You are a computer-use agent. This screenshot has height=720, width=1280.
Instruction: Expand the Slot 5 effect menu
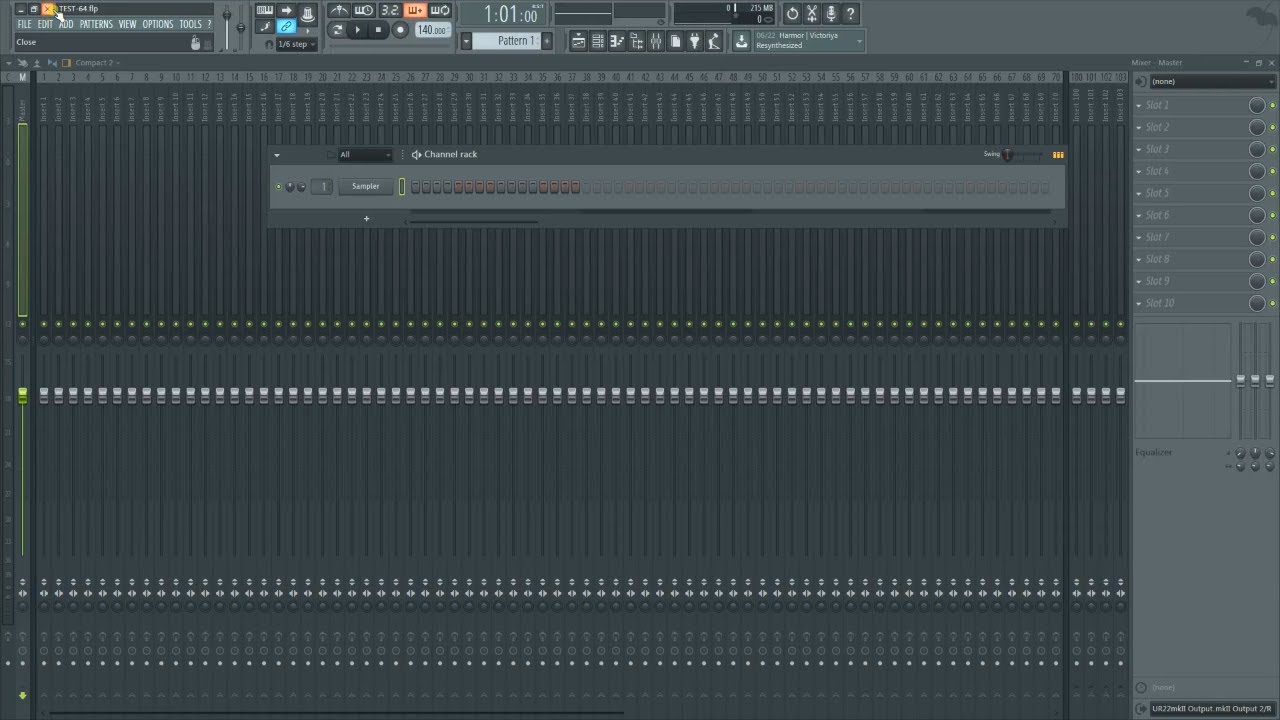[x=1139, y=193]
